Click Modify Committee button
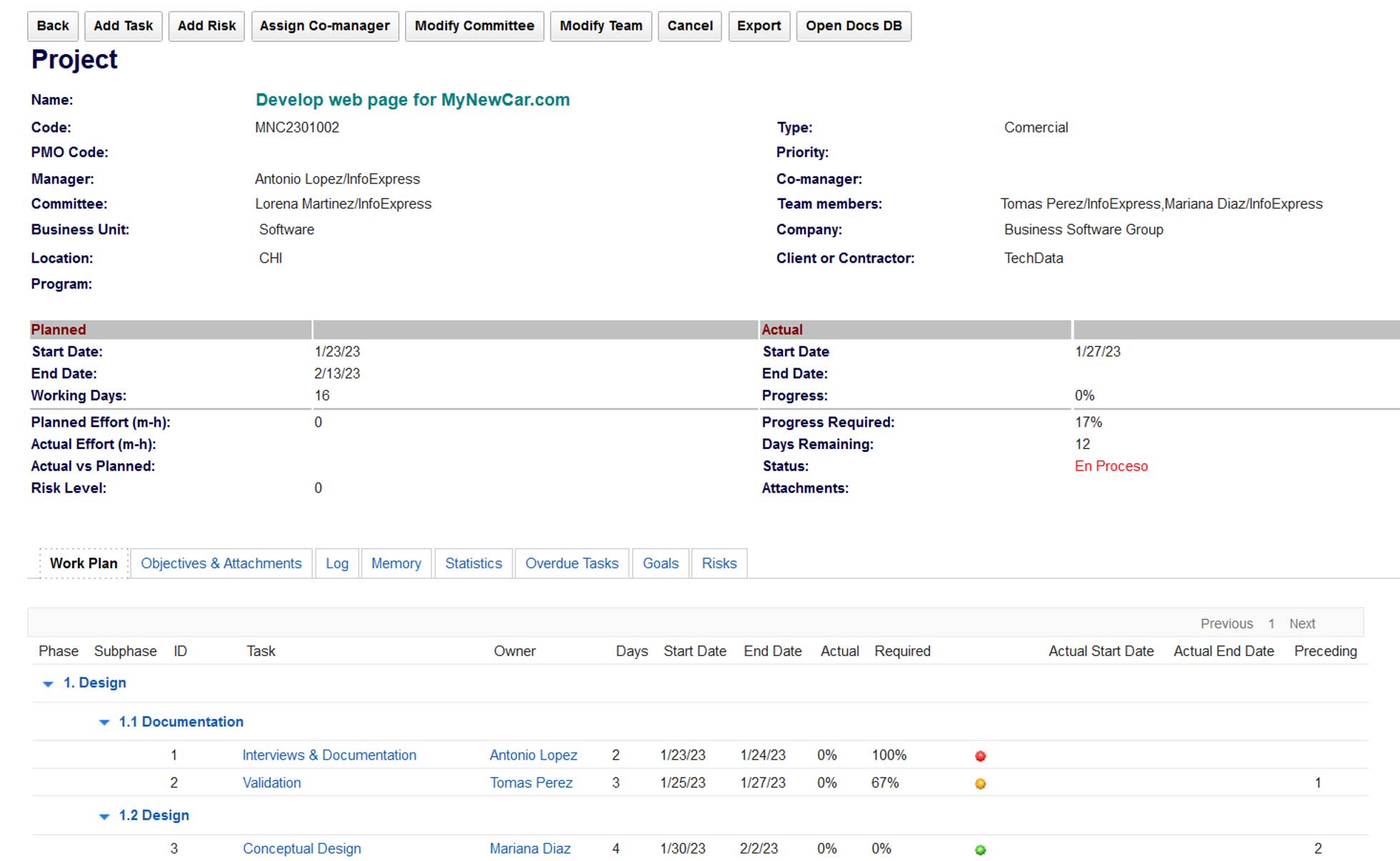Screen dimensions: 1400x861 click(474, 26)
